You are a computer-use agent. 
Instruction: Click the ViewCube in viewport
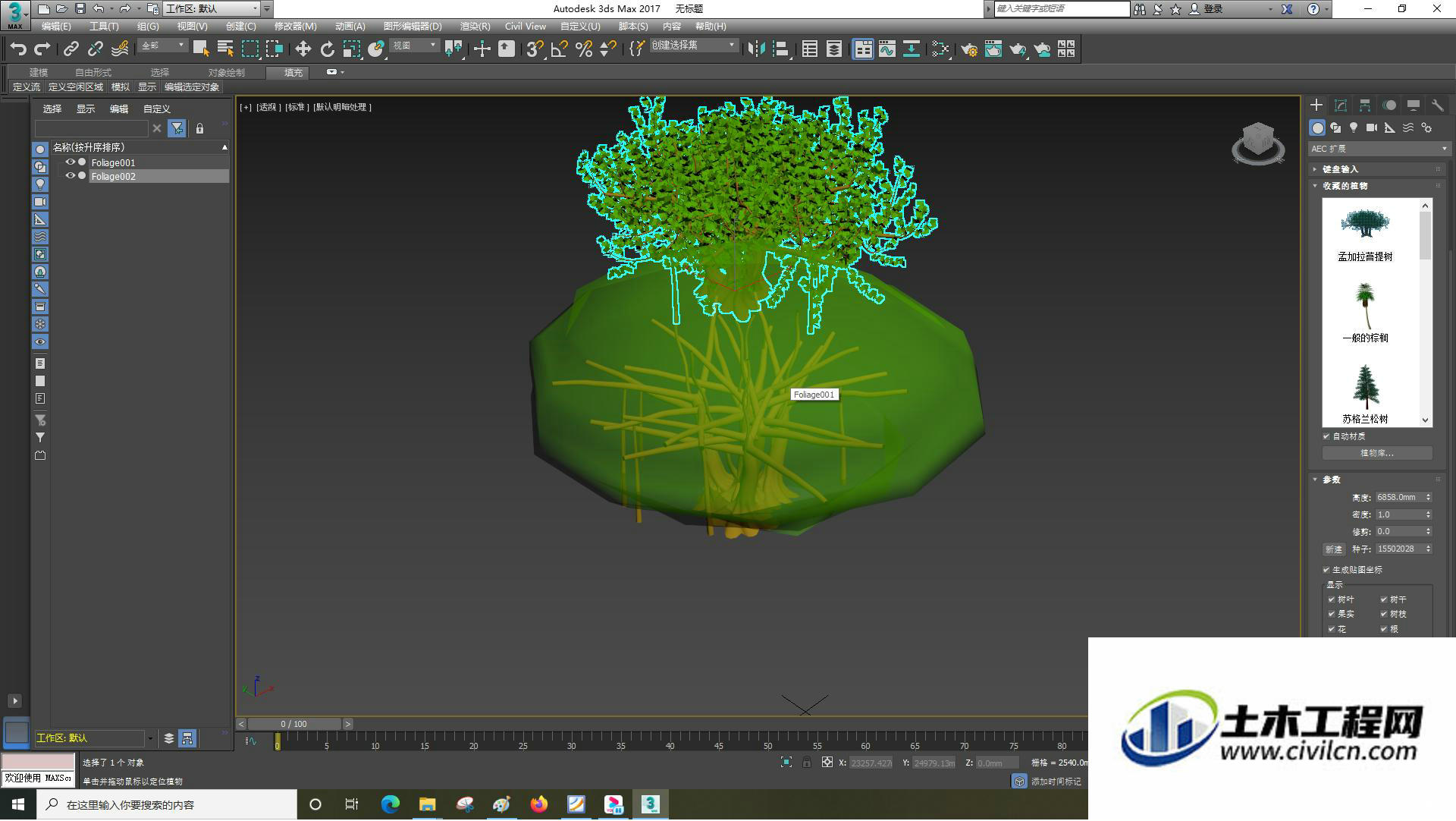pos(1258,143)
